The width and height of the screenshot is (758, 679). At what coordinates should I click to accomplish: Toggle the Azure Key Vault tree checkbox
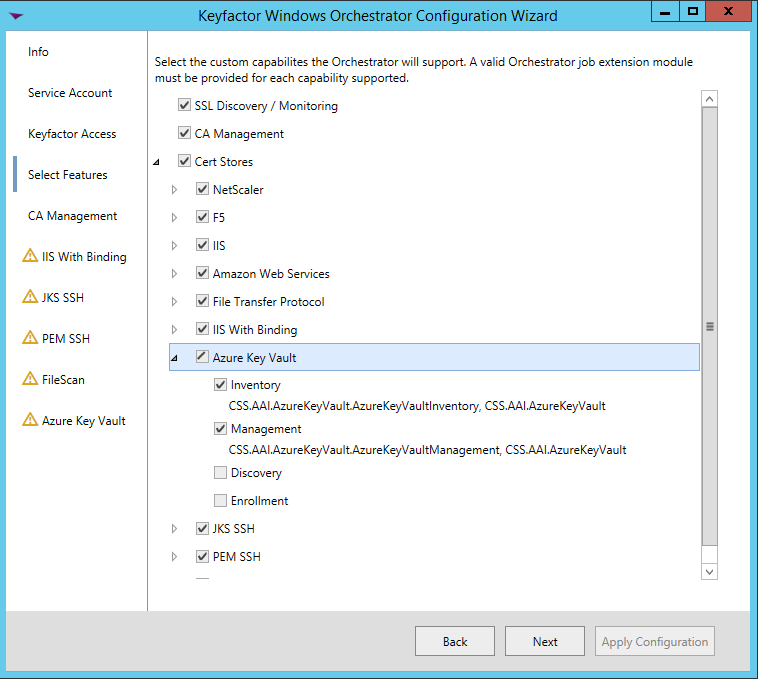pos(202,357)
